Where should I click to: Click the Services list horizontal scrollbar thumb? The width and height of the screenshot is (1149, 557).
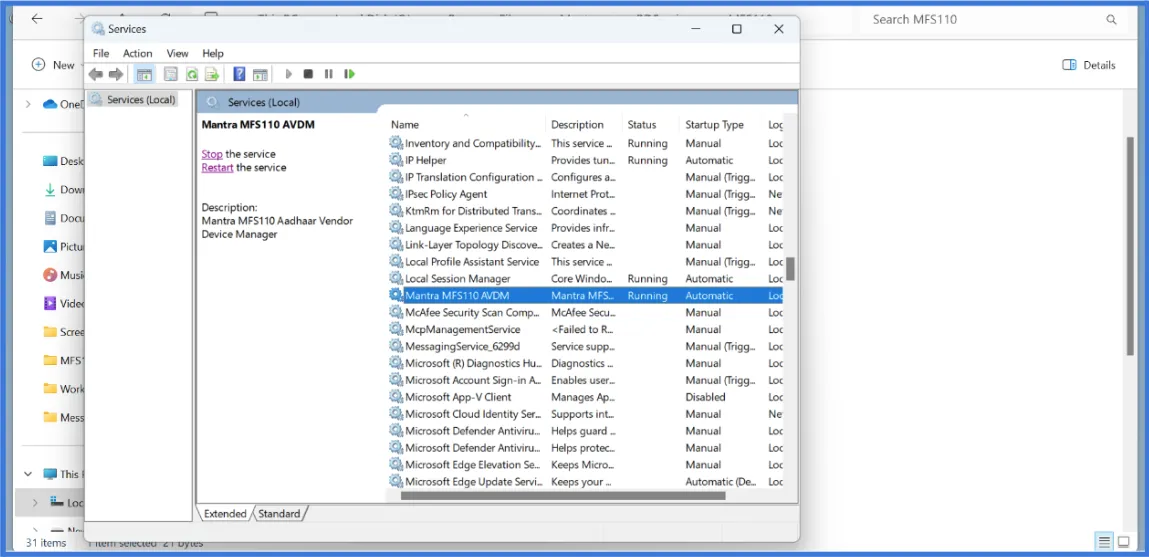tap(563, 496)
